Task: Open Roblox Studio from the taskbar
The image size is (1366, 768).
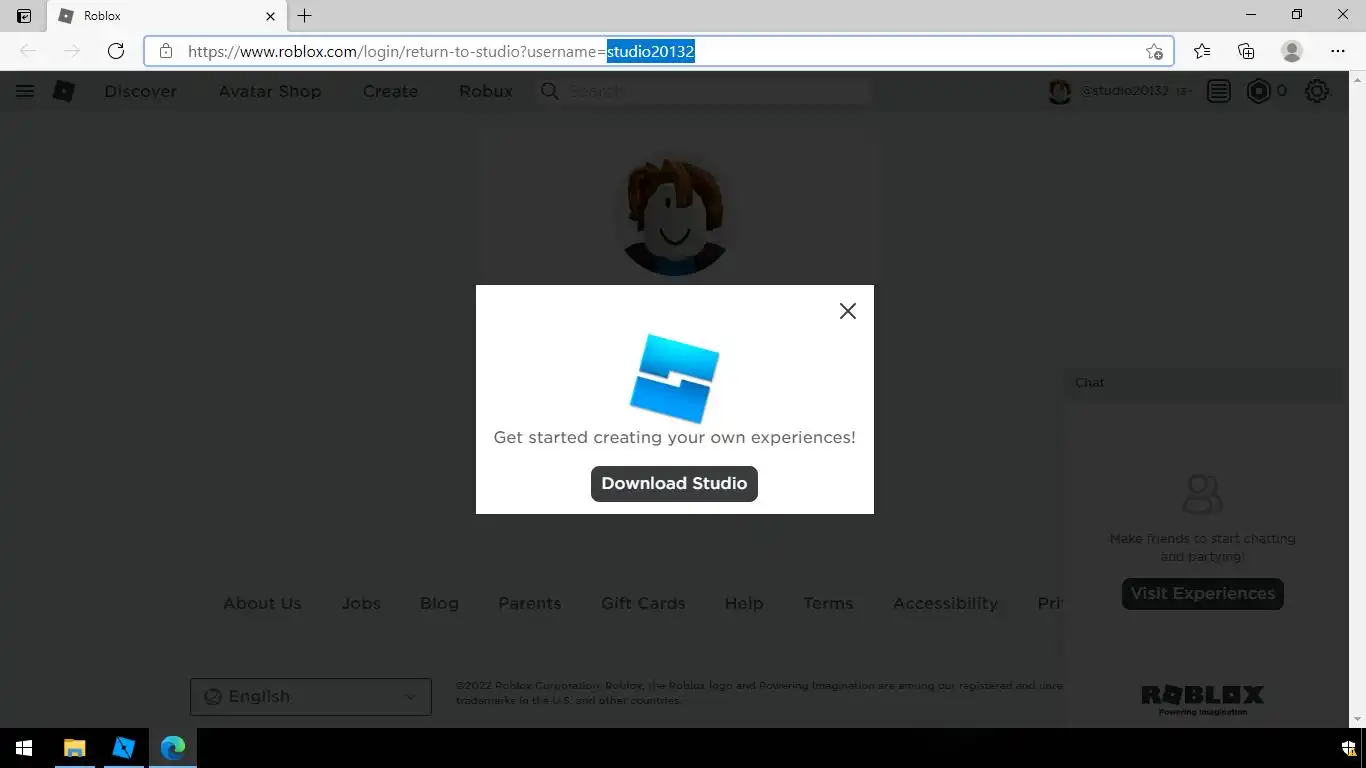Action: pos(123,748)
